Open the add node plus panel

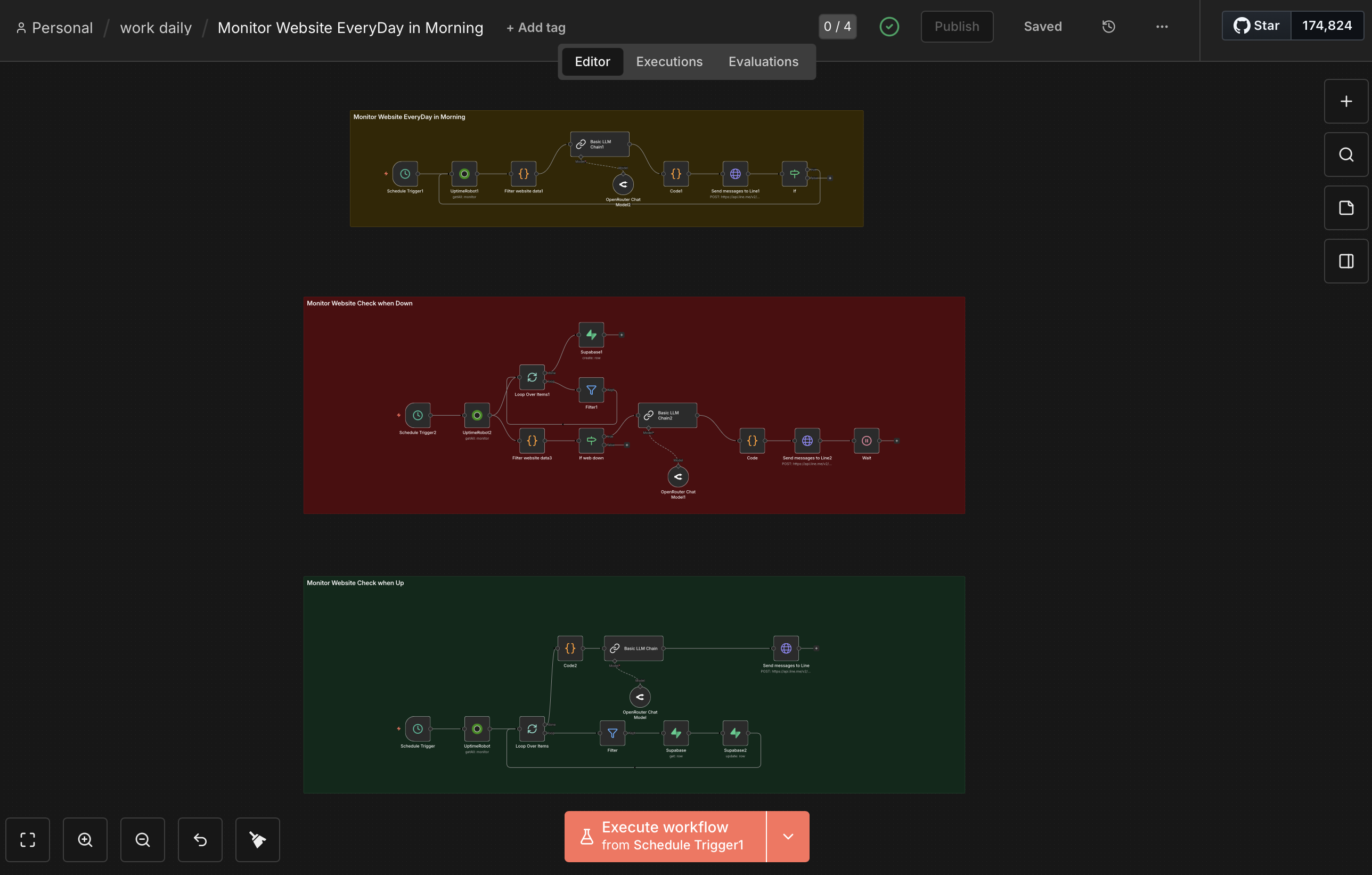pos(1346,101)
